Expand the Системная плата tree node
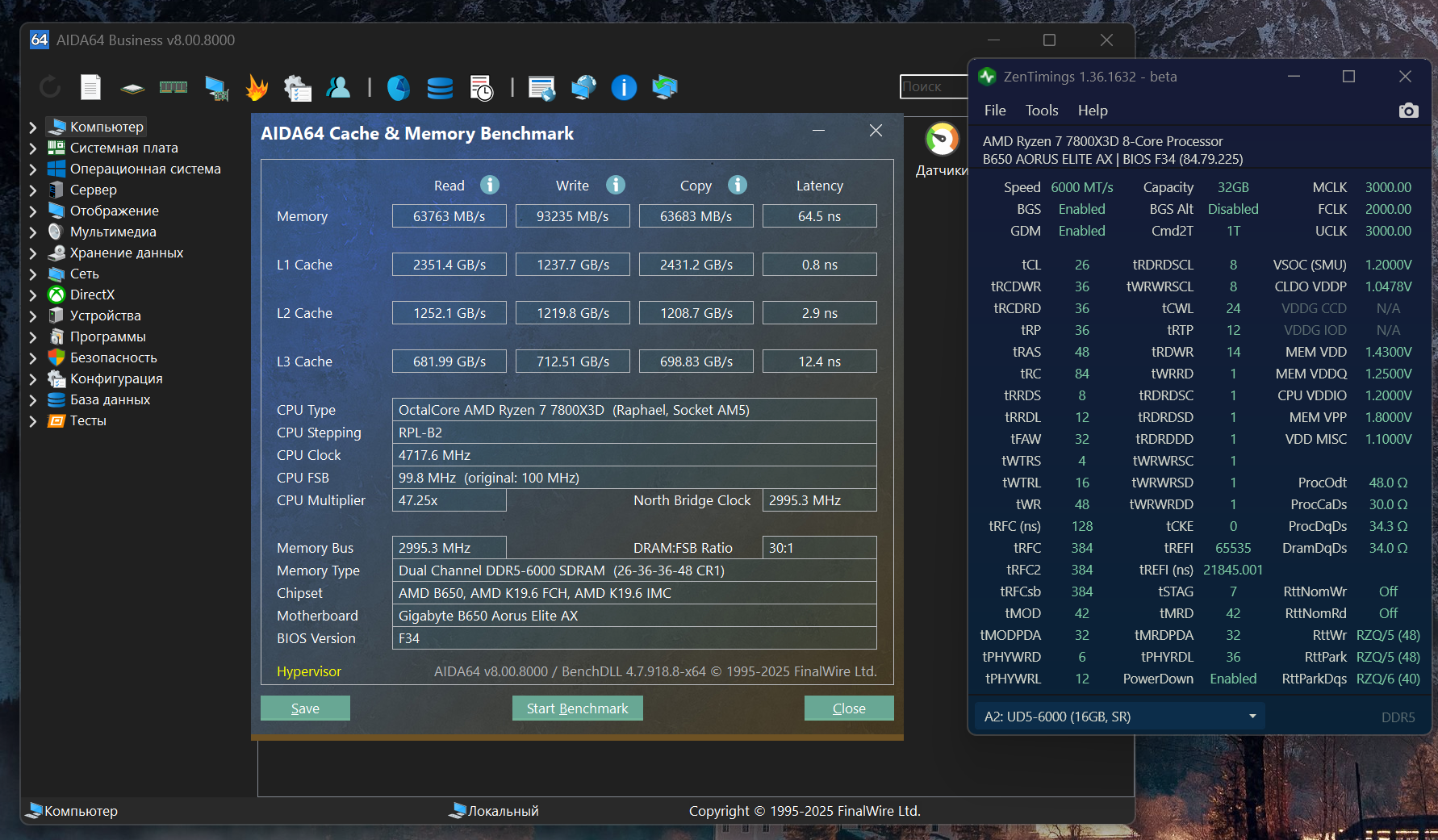The width and height of the screenshot is (1438, 840). pos(32,148)
